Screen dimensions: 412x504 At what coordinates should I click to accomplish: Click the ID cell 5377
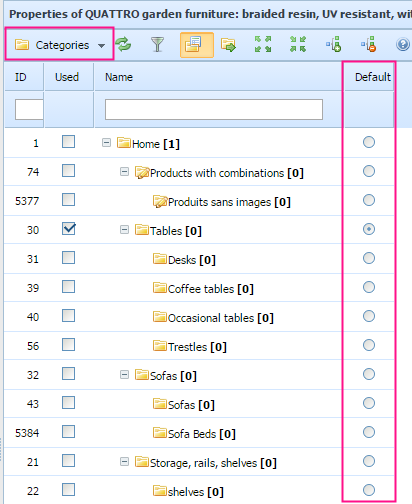[27, 201]
